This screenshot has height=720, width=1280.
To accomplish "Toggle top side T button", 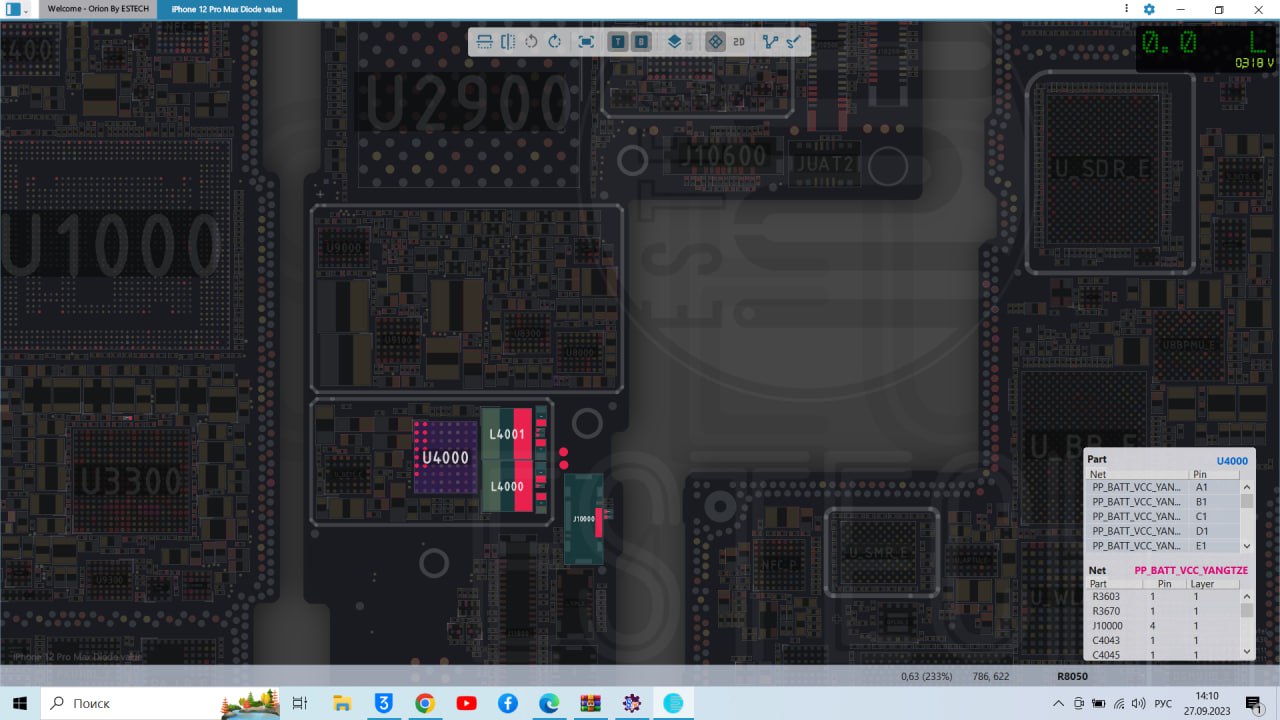I will pos(618,42).
